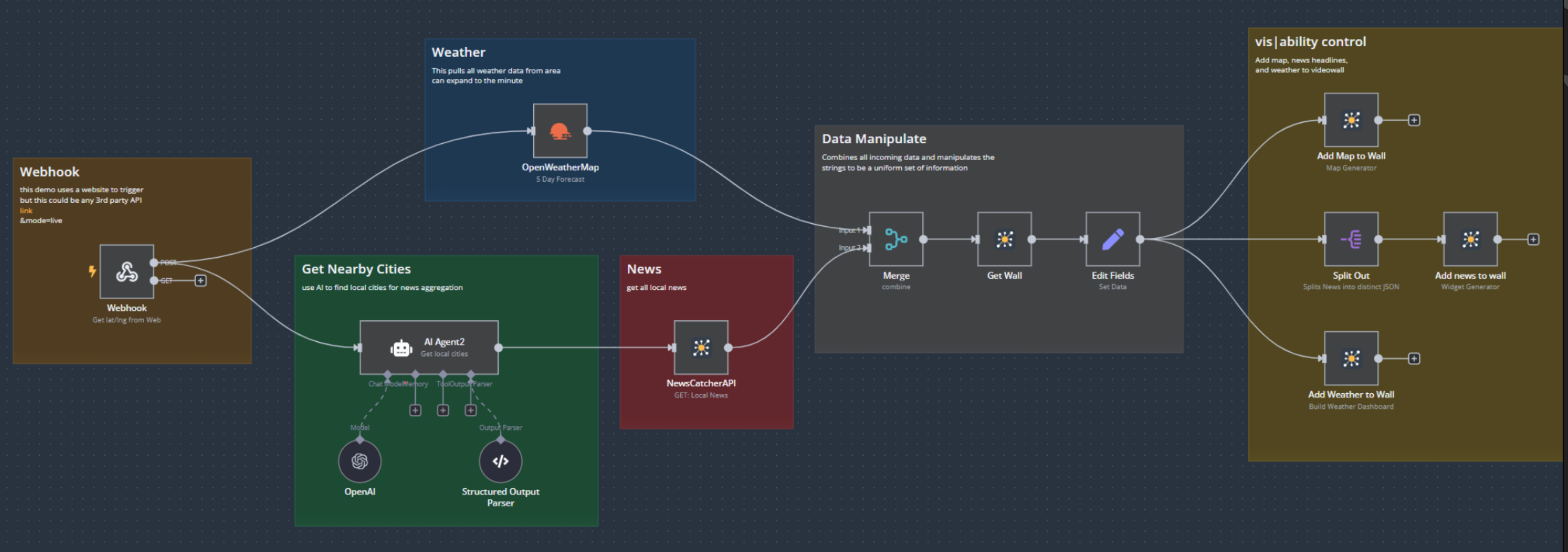This screenshot has height=552, width=1568.
Task: Open the Add Weather to Wall node
Action: coord(1351,359)
